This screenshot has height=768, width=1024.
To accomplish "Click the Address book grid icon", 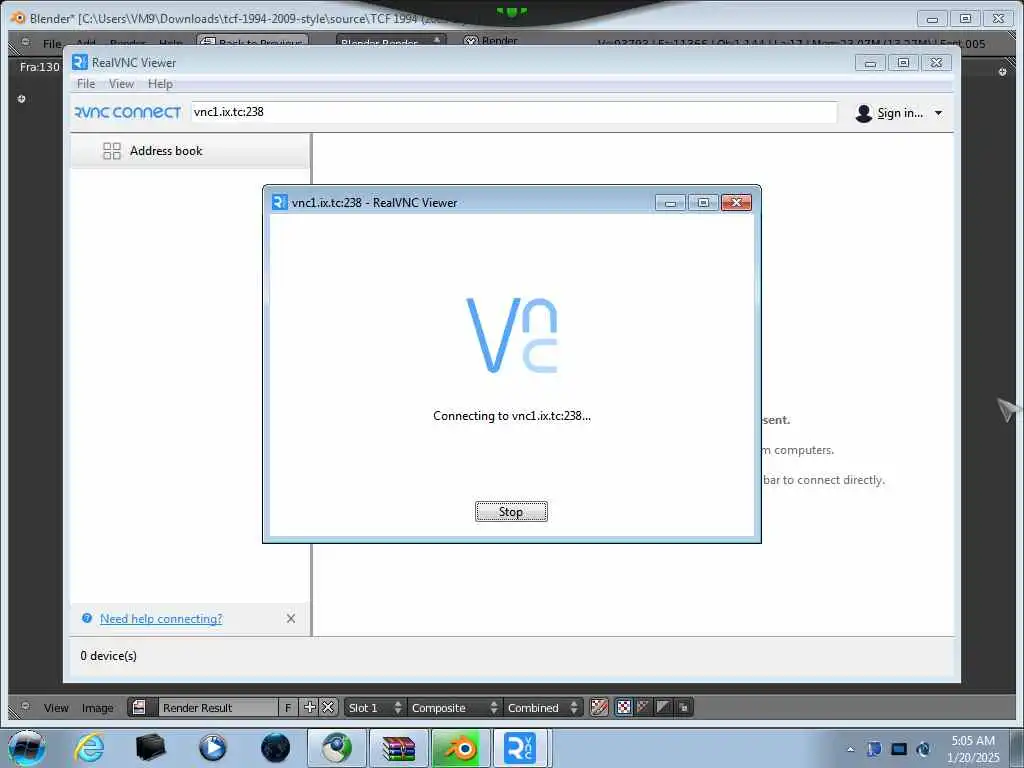I will (112, 151).
